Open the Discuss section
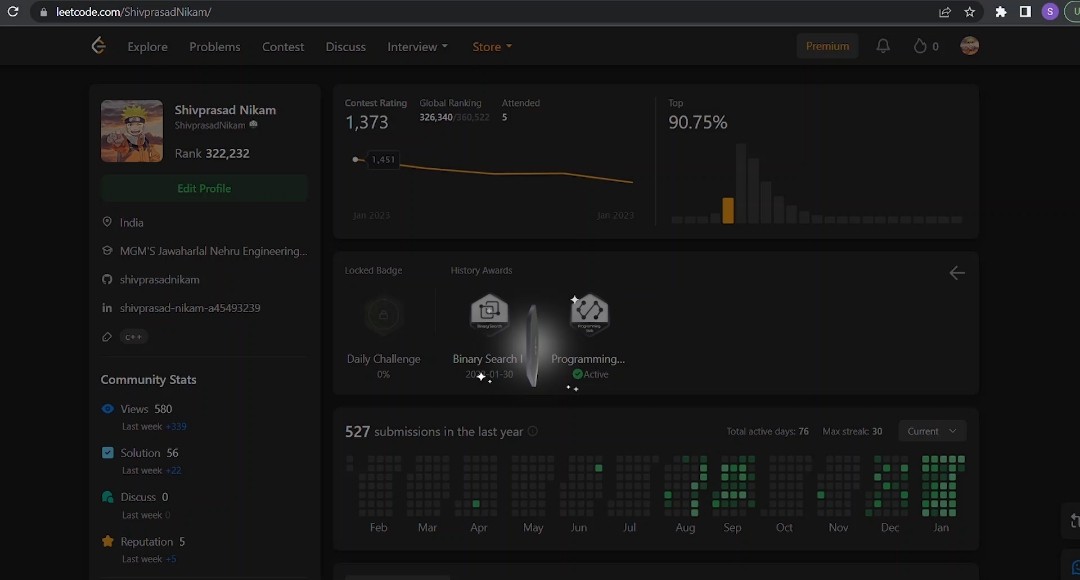This screenshot has width=1080, height=580. click(346, 46)
